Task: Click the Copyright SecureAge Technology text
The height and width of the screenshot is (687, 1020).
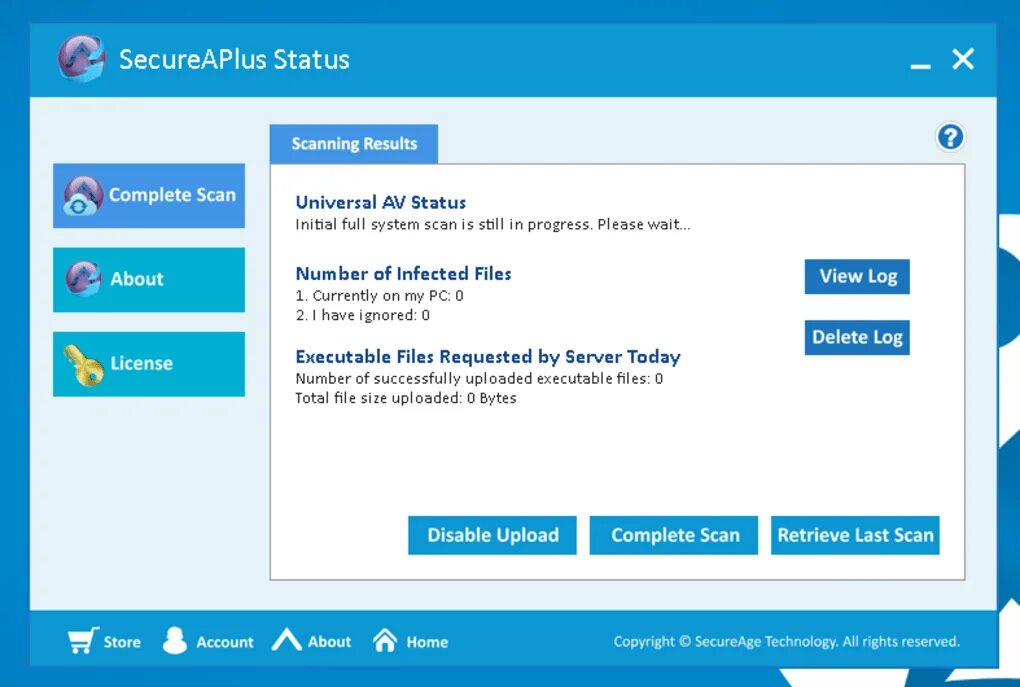Action: click(x=784, y=641)
